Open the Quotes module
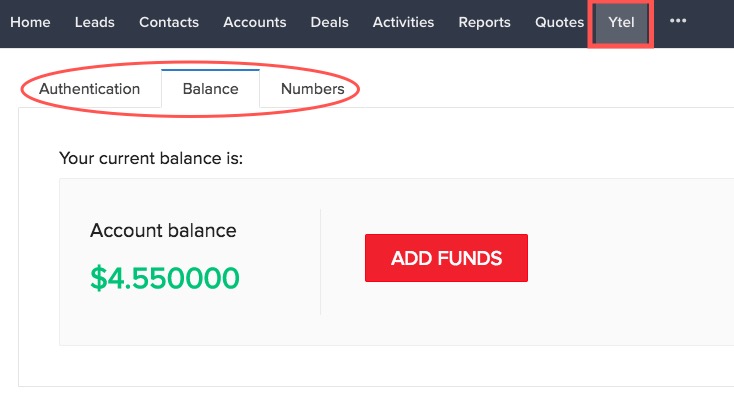734x399 pixels. (x=559, y=22)
